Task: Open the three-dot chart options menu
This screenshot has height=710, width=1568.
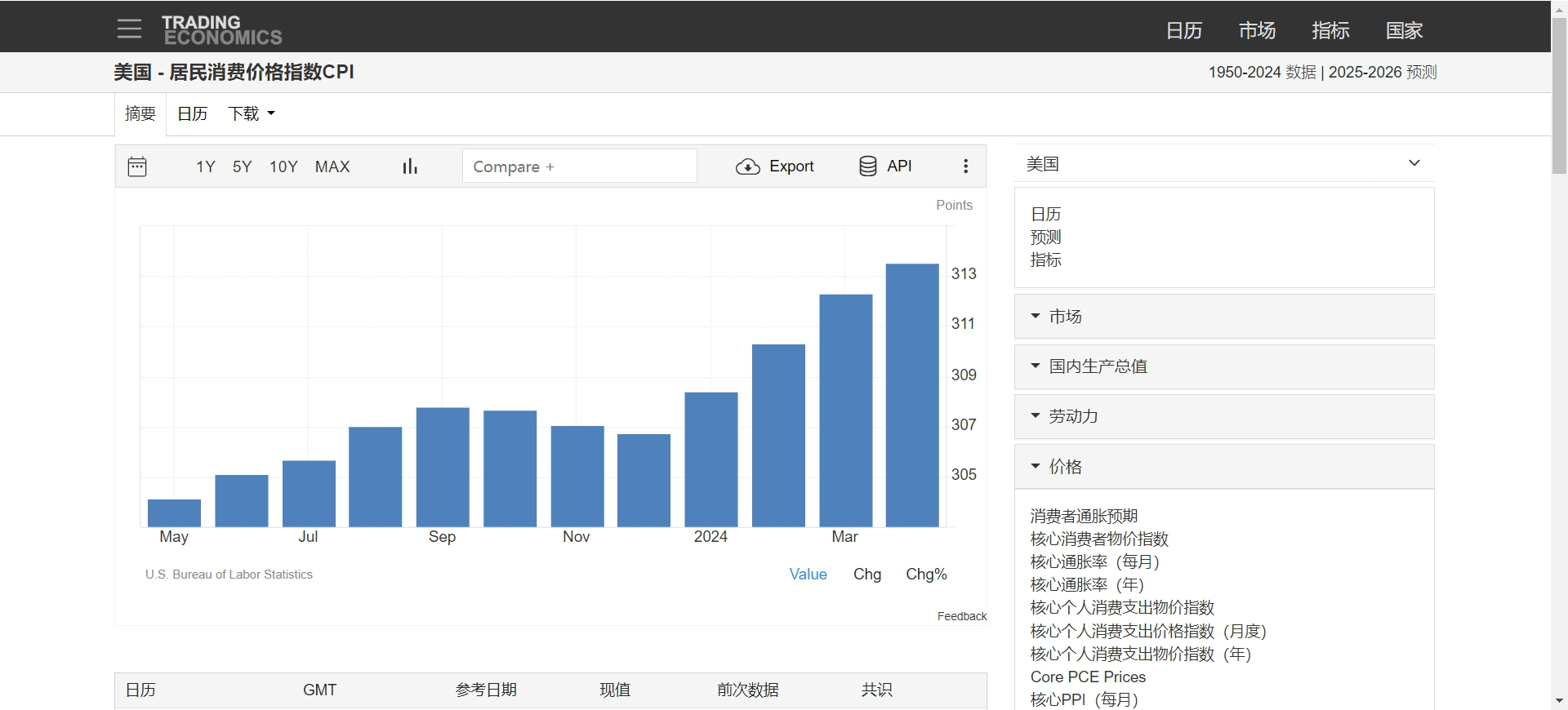Action: [x=966, y=166]
